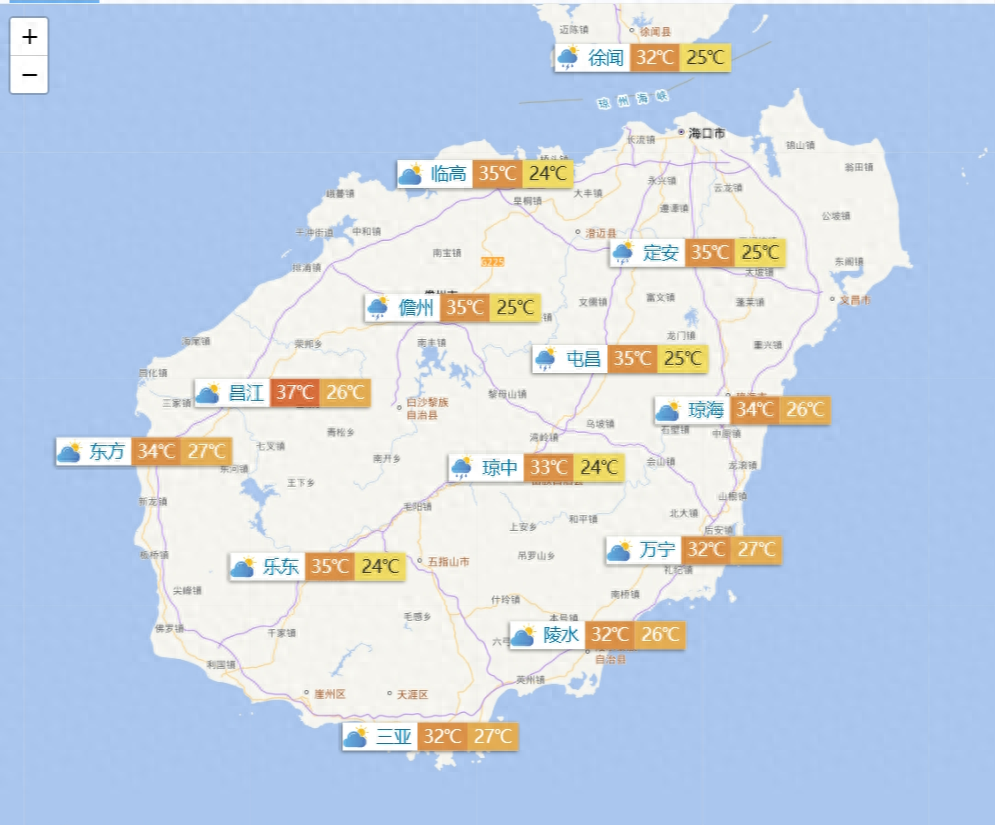Image resolution: width=995 pixels, height=825 pixels.
Task: Click 东方 low temperature 27℃ swatch
Action: pyautogui.click(x=207, y=452)
